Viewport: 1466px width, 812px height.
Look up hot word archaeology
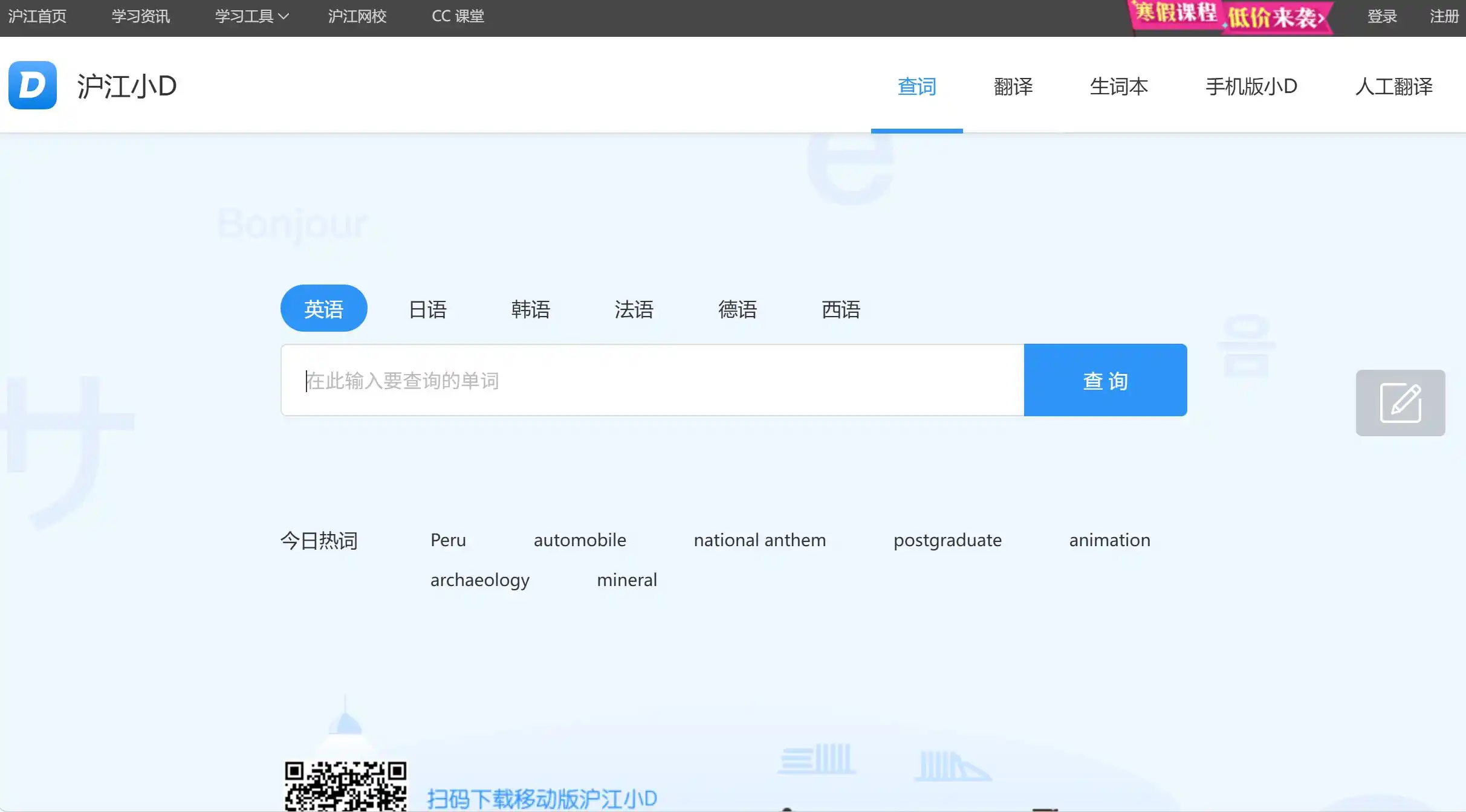480,580
